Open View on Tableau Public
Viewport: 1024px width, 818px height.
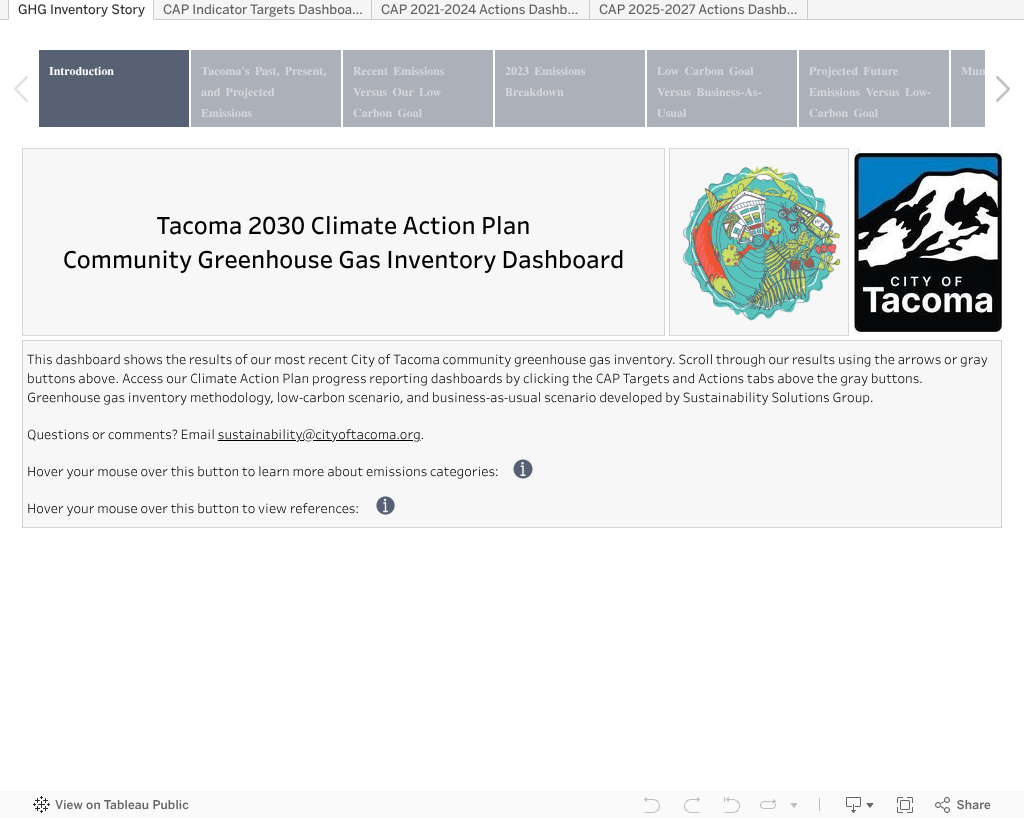pyautogui.click(x=111, y=805)
